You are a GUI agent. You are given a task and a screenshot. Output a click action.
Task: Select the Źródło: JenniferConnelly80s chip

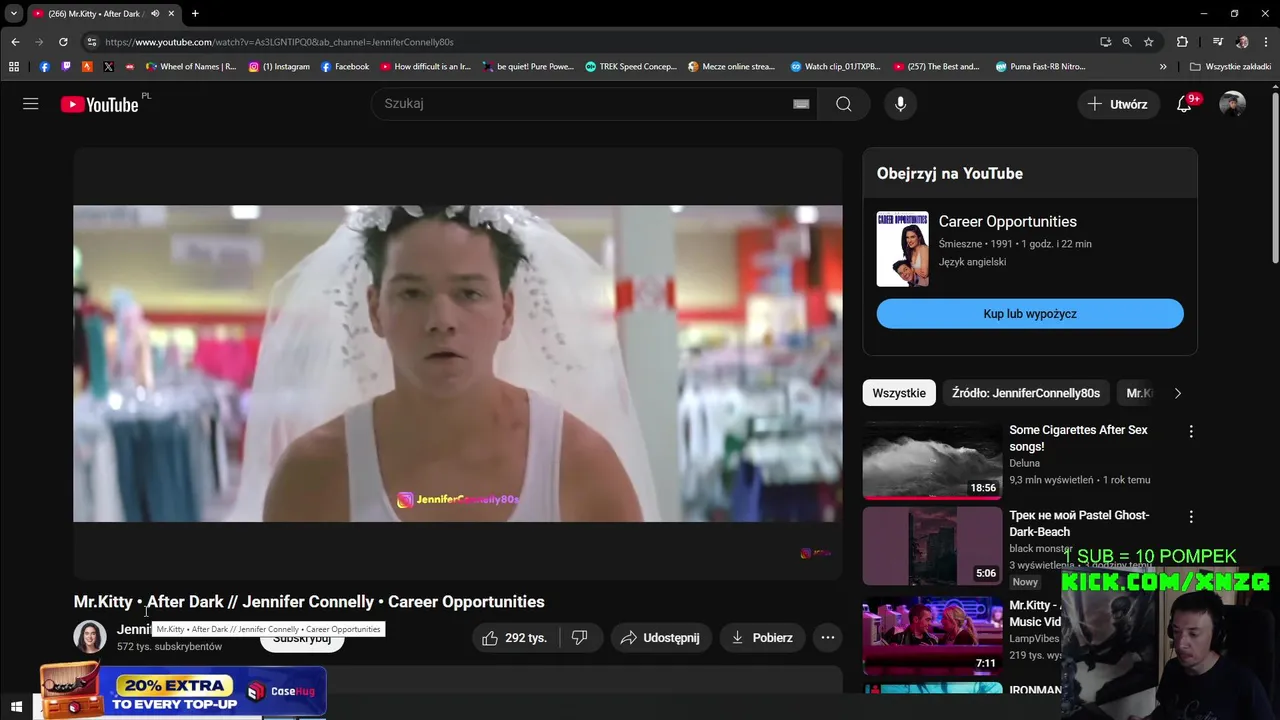(1025, 393)
